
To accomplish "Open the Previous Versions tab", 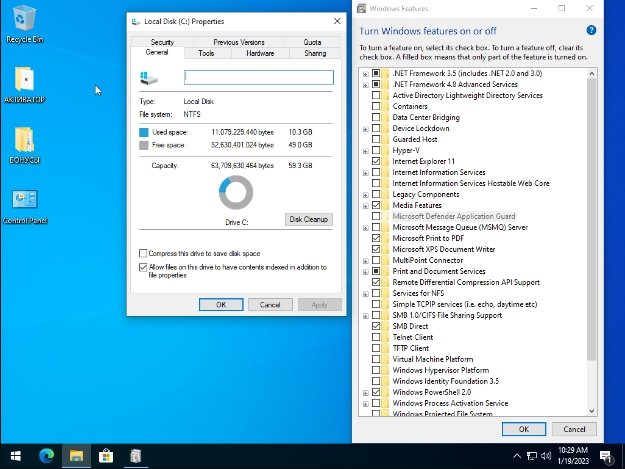I will [x=239, y=42].
